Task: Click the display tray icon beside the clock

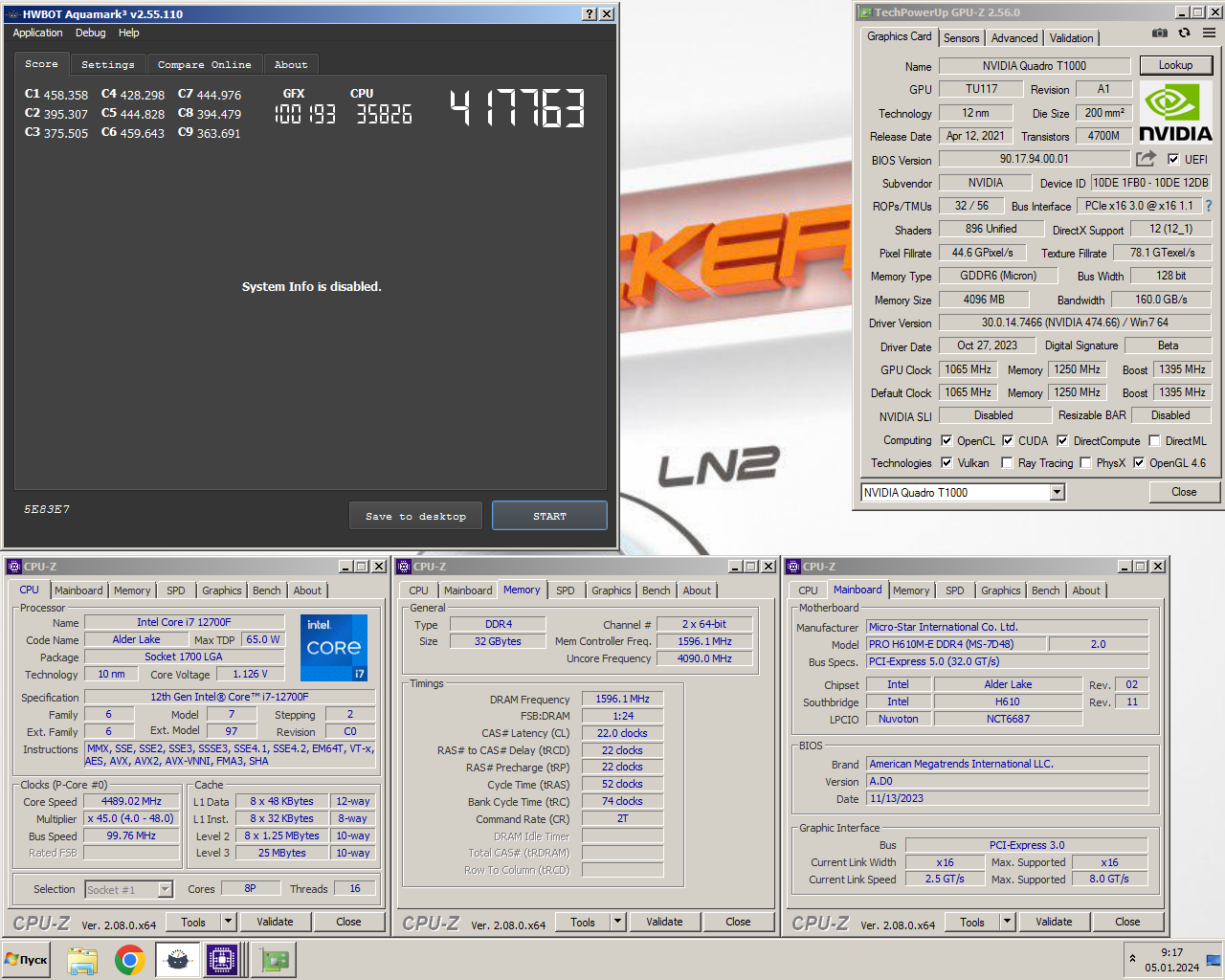Action: 1214,960
